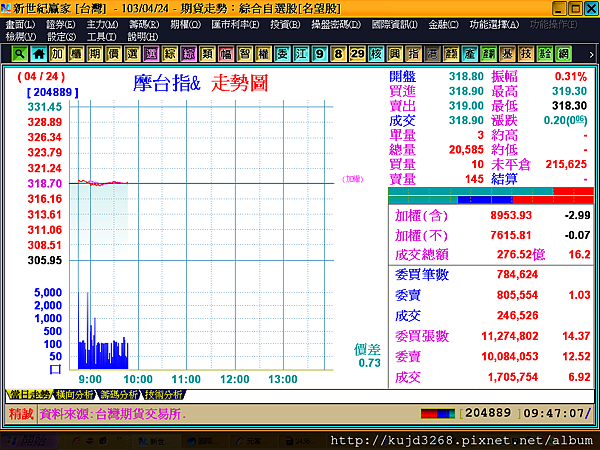
Task: Open the Home icon in toolbar
Action: (x=38, y=54)
